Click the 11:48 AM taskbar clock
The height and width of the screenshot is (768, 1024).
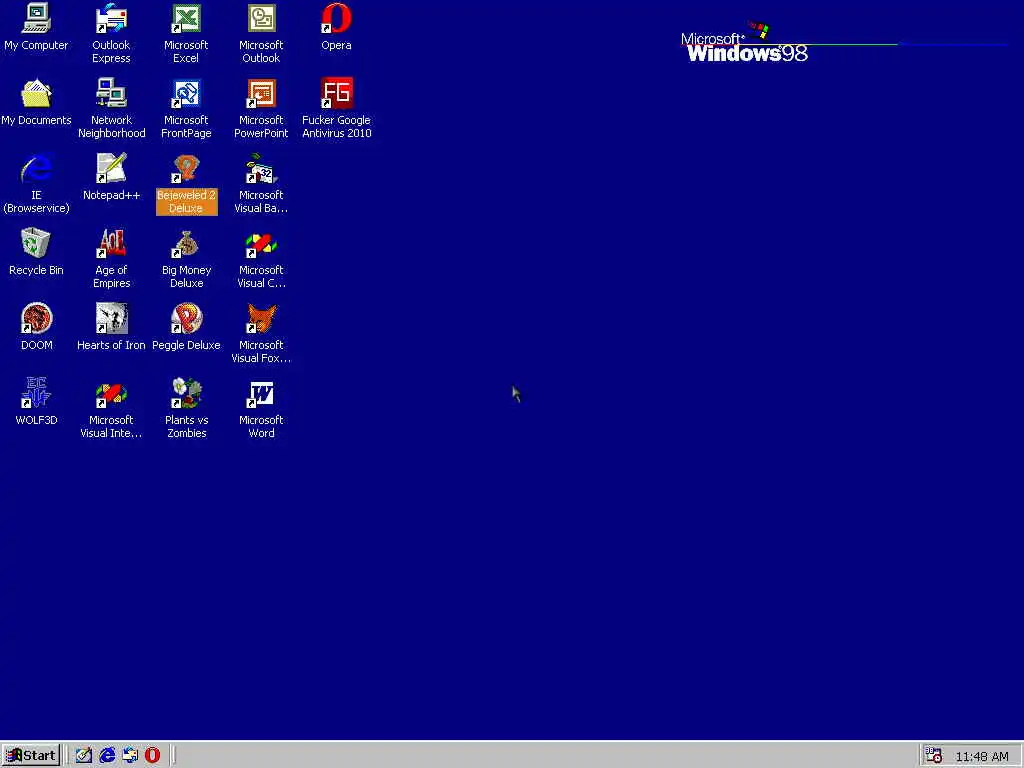[982, 756]
